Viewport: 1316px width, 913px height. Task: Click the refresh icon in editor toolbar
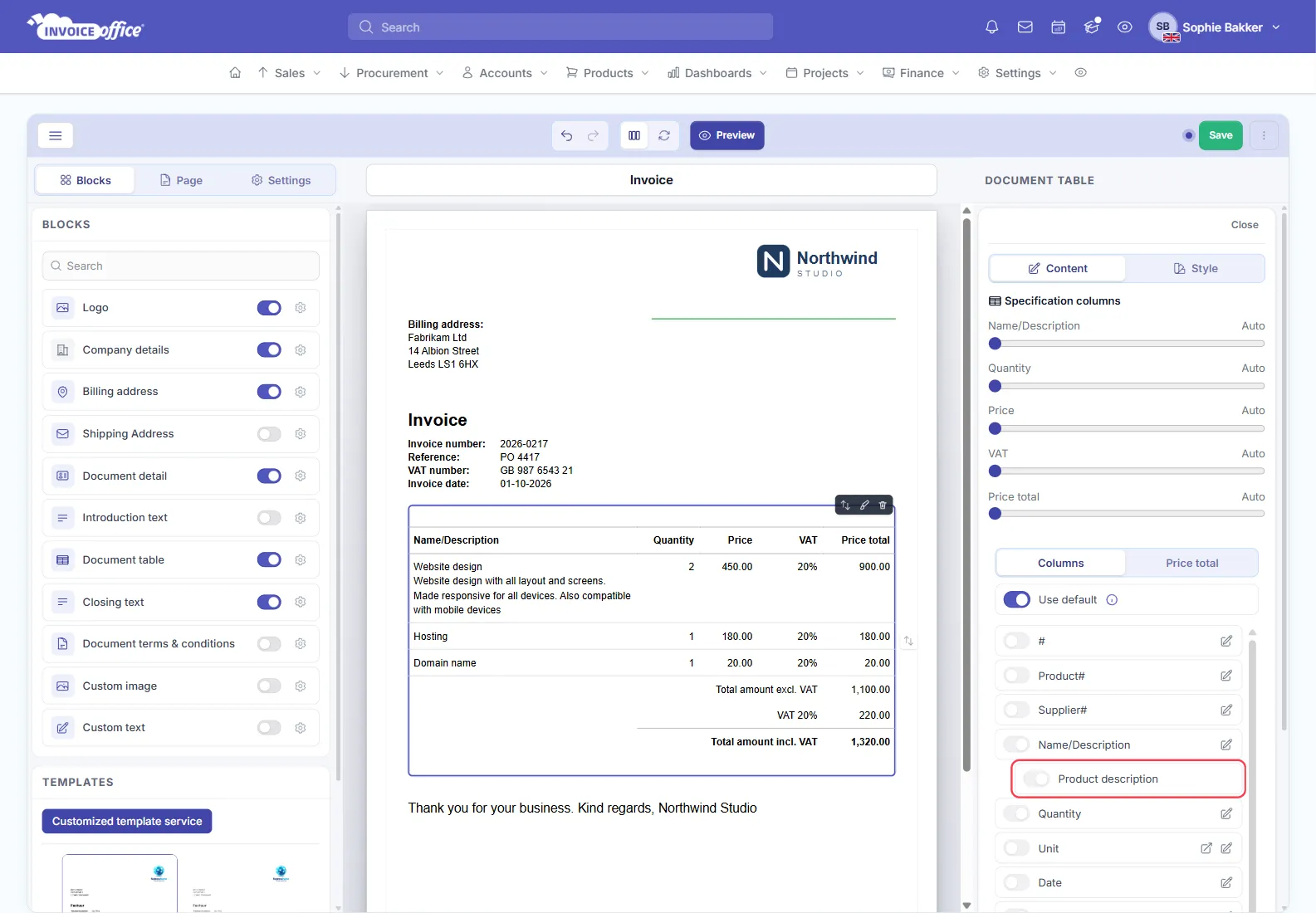[x=664, y=135]
